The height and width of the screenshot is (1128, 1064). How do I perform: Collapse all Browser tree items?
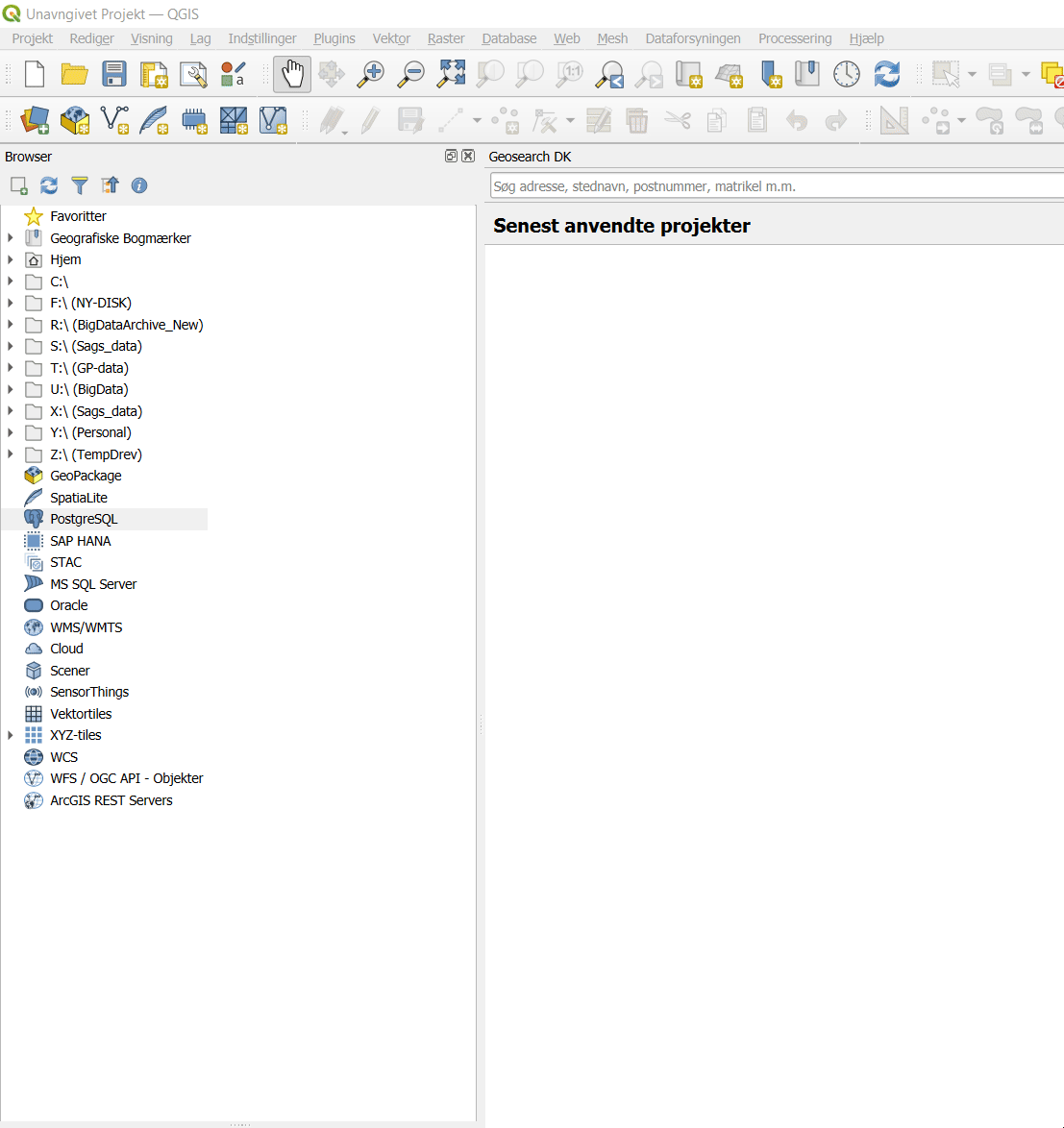[111, 185]
